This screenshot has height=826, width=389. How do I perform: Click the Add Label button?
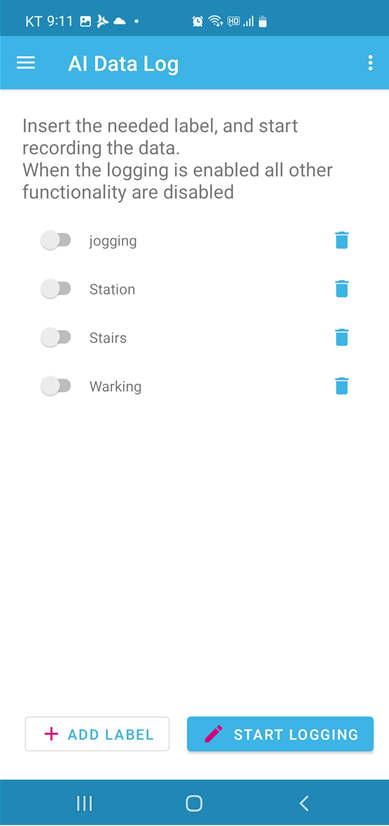pos(97,734)
